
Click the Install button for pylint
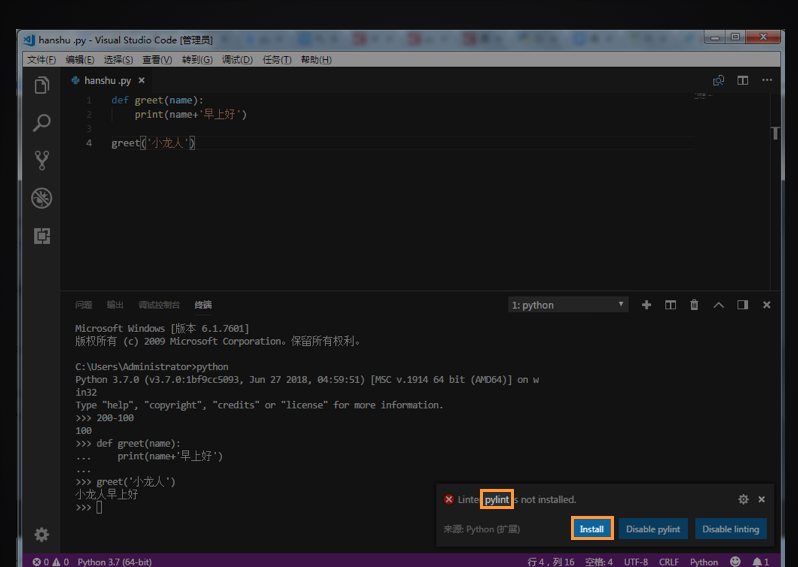coord(592,529)
